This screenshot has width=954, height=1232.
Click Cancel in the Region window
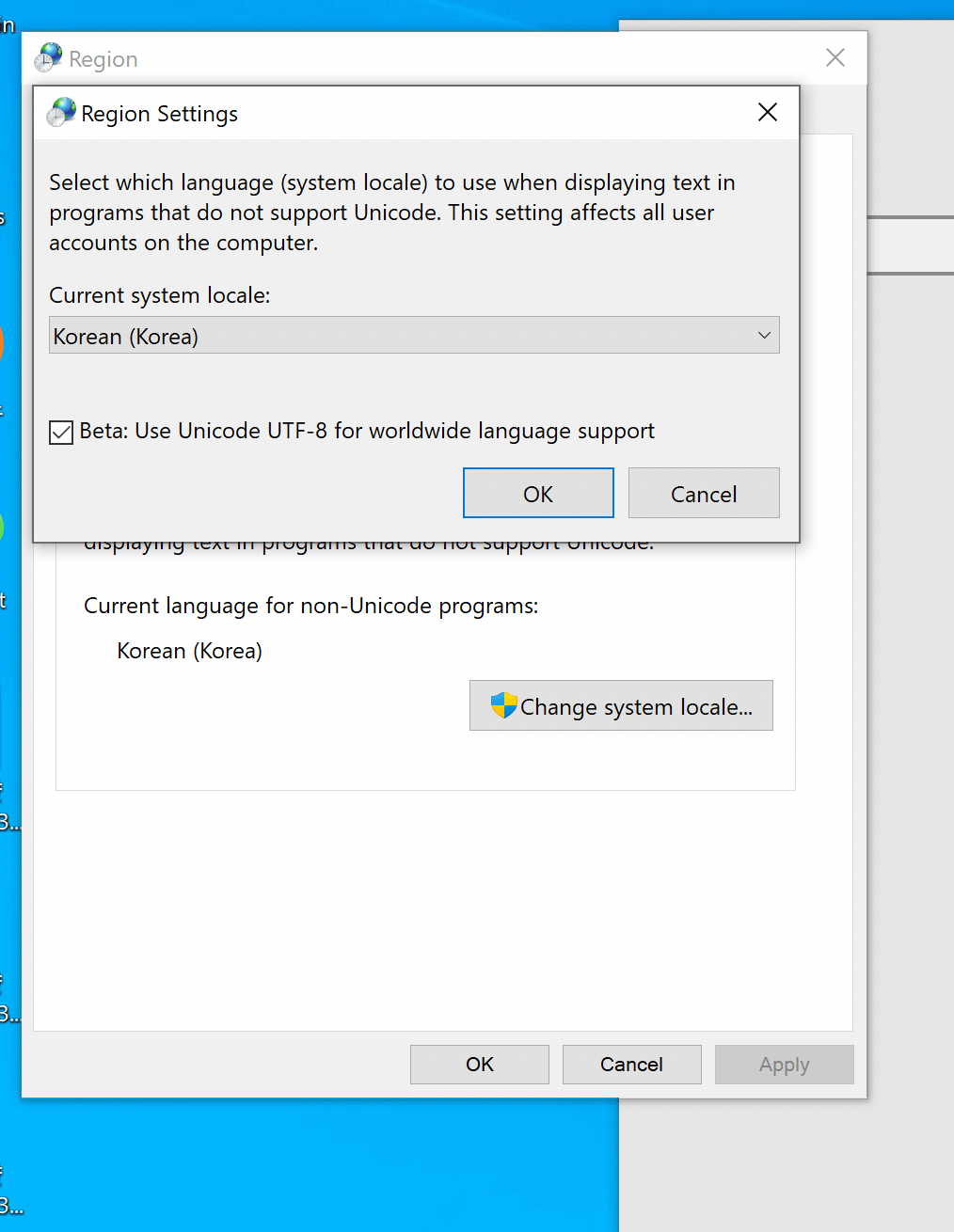(632, 1065)
